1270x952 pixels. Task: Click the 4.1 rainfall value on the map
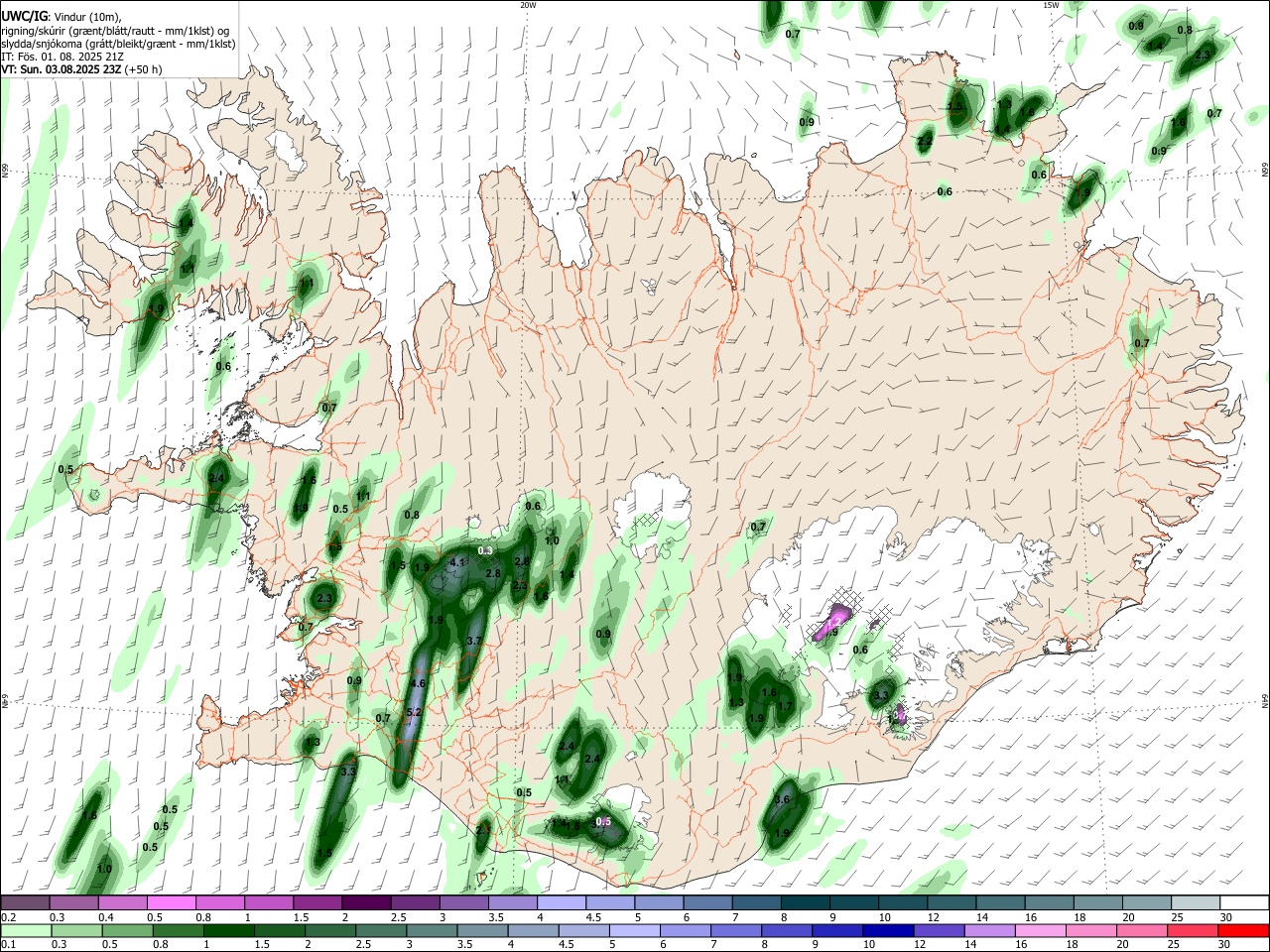click(x=457, y=562)
